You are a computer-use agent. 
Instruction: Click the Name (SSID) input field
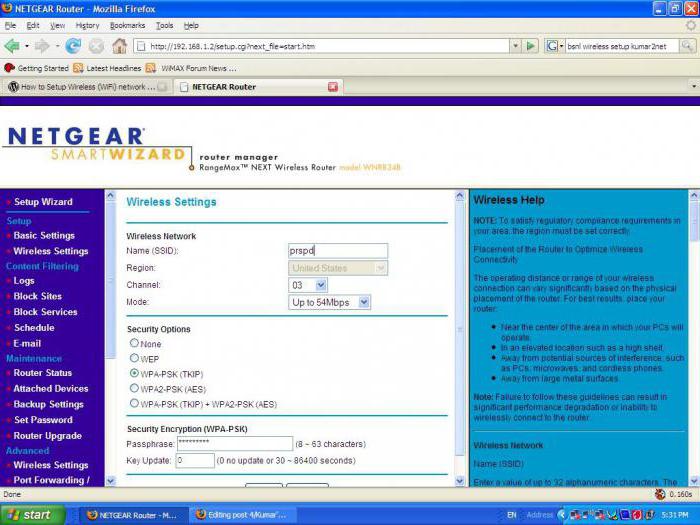pyautogui.click(x=338, y=250)
